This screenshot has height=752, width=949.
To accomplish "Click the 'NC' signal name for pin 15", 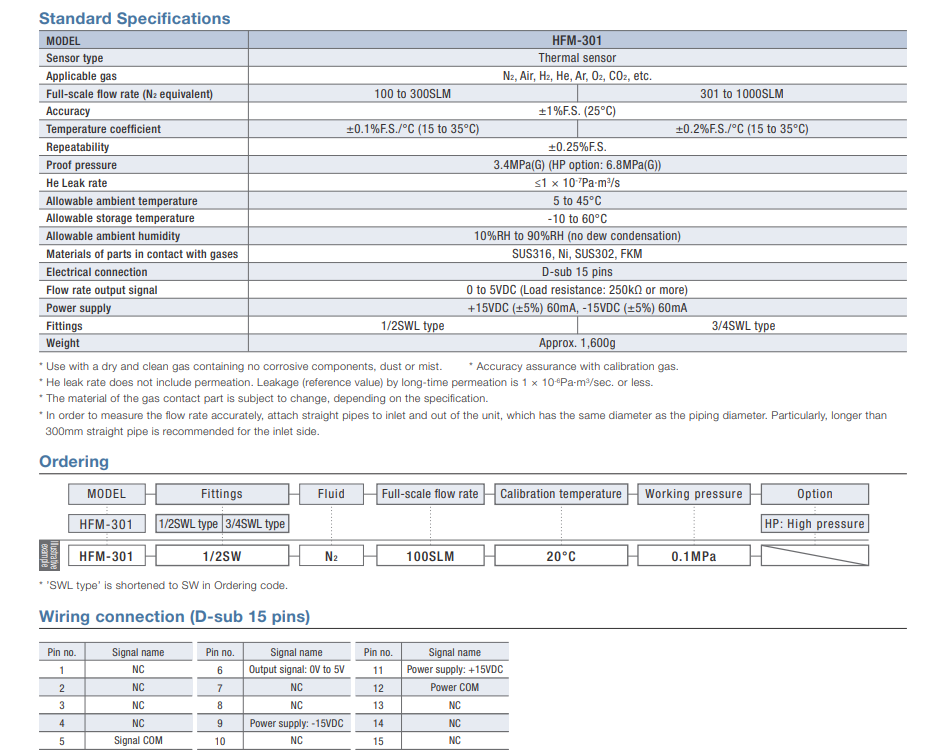I will pyautogui.click(x=455, y=741).
